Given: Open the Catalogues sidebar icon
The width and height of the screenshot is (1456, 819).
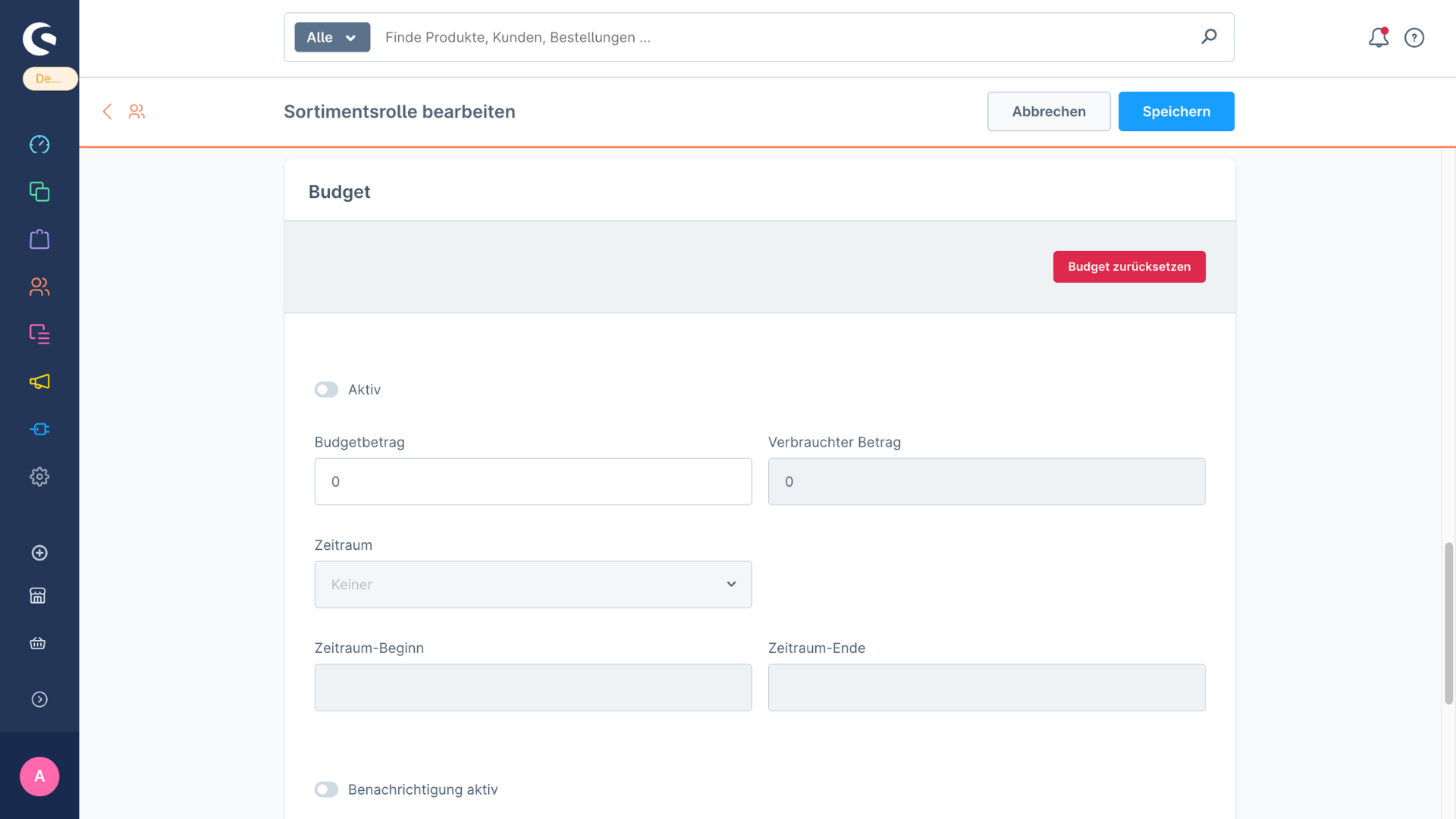Looking at the screenshot, I should tap(39, 192).
